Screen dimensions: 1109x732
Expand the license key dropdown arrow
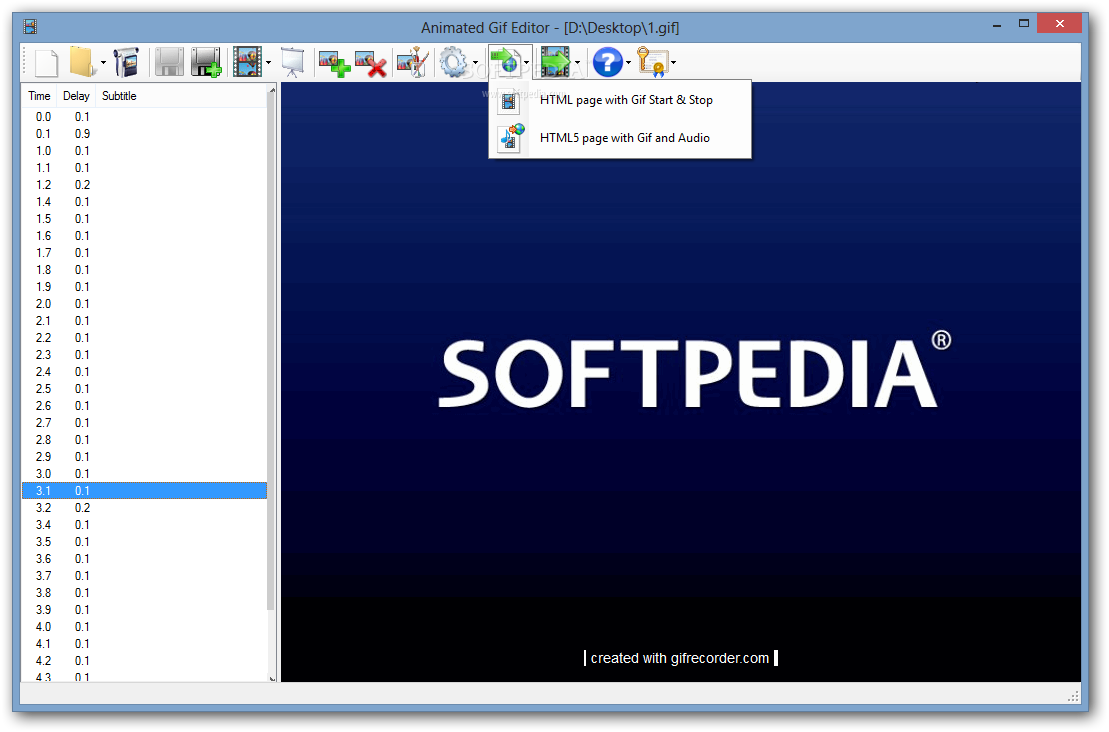pyautogui.click(x=673, y=63)
